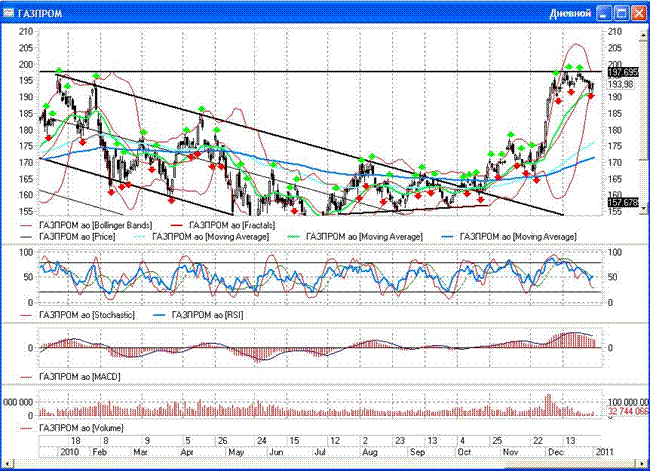Click the ГАЗПРОМ window title text

pyautogui.click(x=40, y=14)
